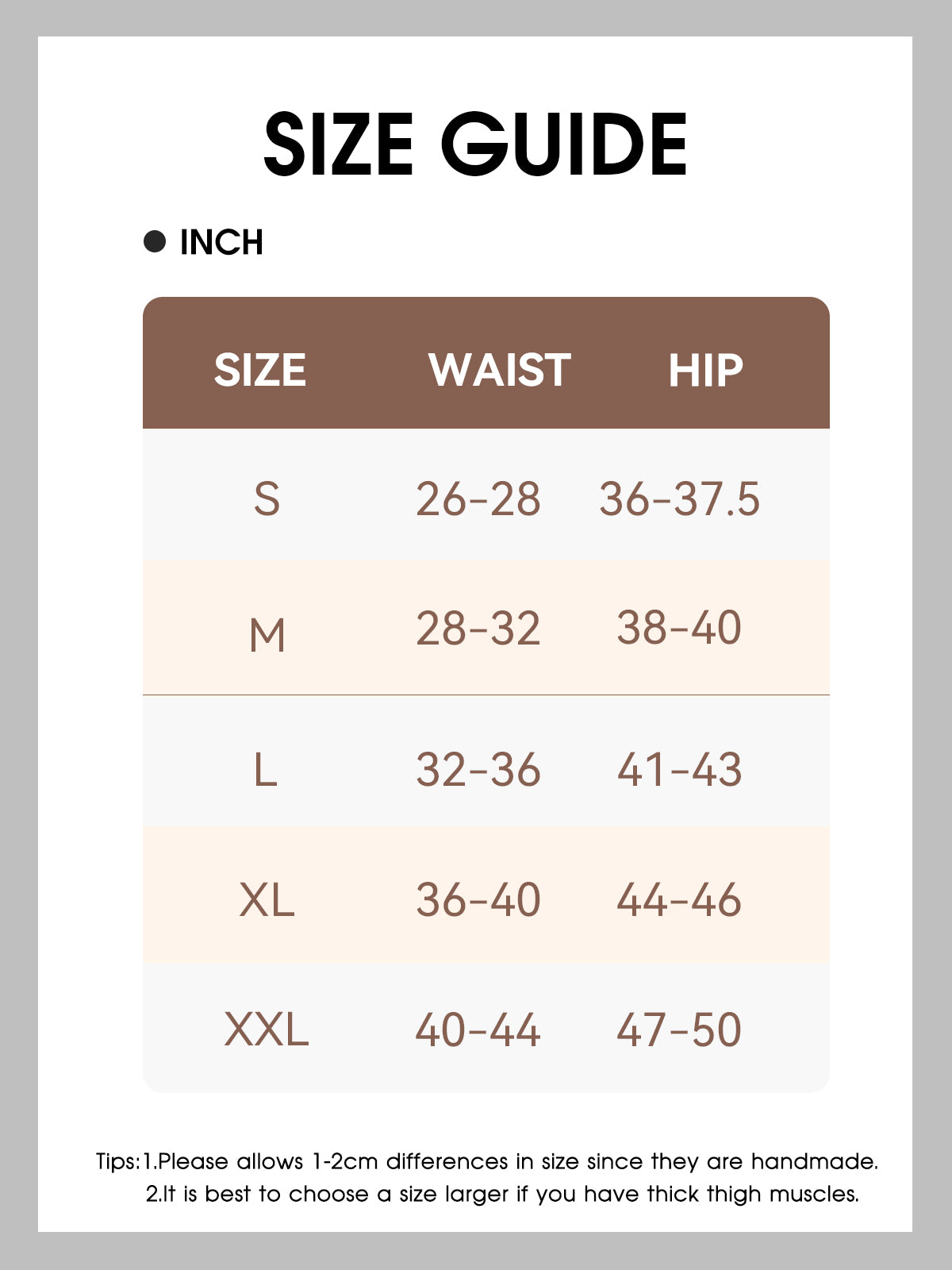Click the SIZE column header

(259, 370)
